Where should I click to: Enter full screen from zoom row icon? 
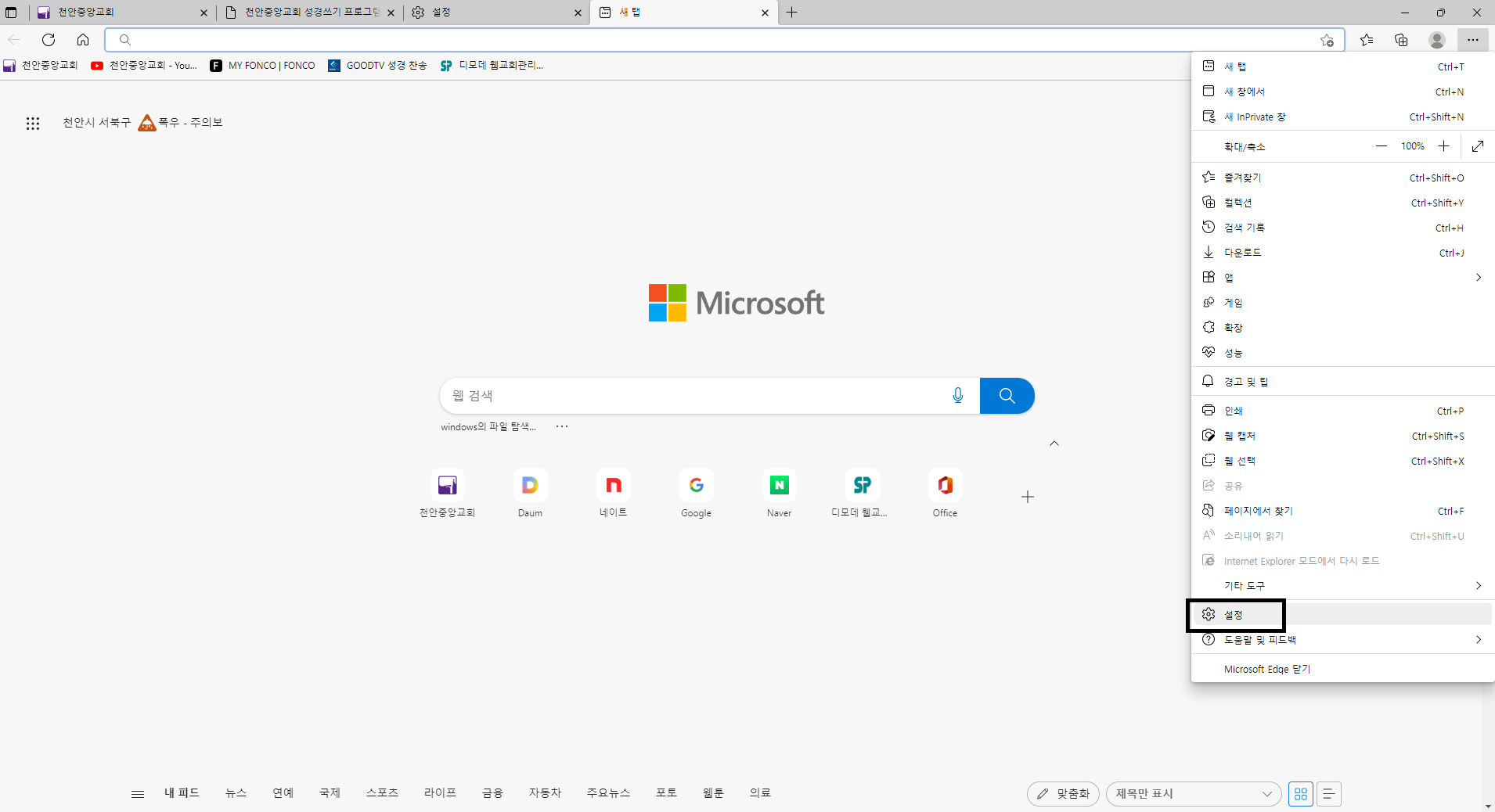coord(1478,146)
